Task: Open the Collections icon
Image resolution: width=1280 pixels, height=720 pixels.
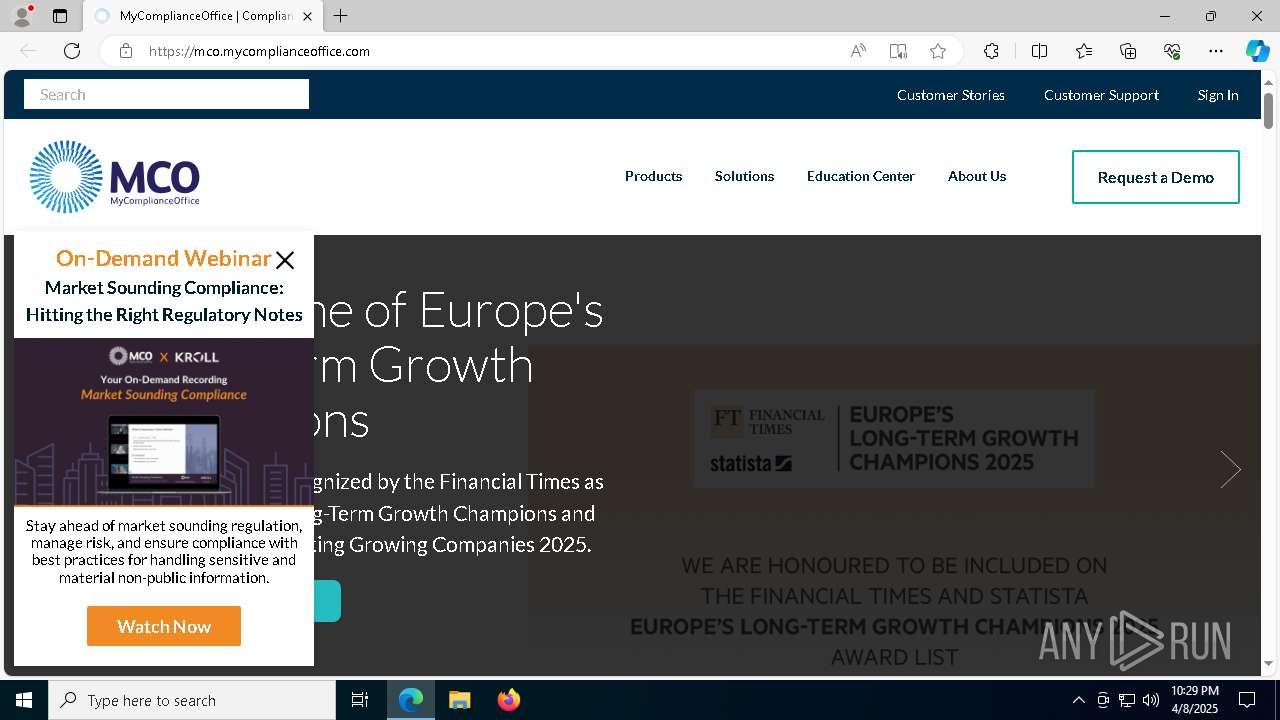Action: 1128,51
